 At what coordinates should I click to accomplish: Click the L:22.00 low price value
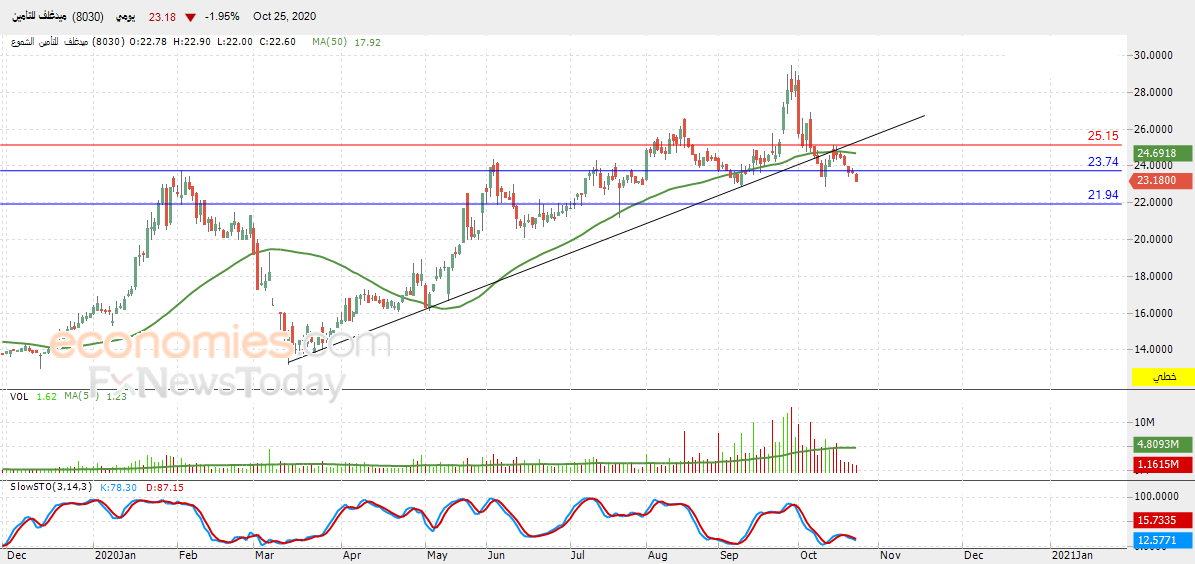point(233,43)
